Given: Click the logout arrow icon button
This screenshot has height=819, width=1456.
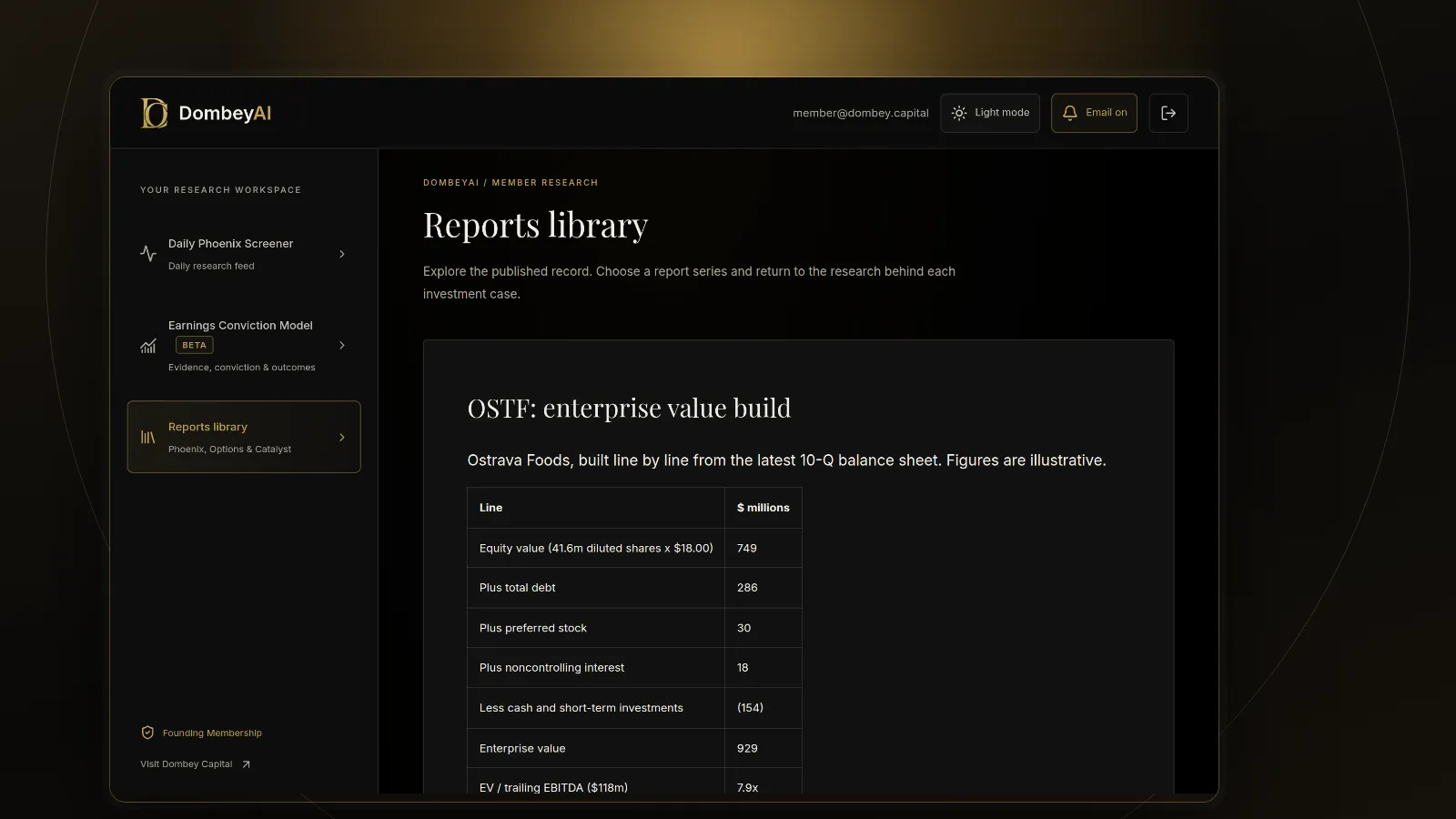Looking at the screenshot, I should [x=1168, y=113].
